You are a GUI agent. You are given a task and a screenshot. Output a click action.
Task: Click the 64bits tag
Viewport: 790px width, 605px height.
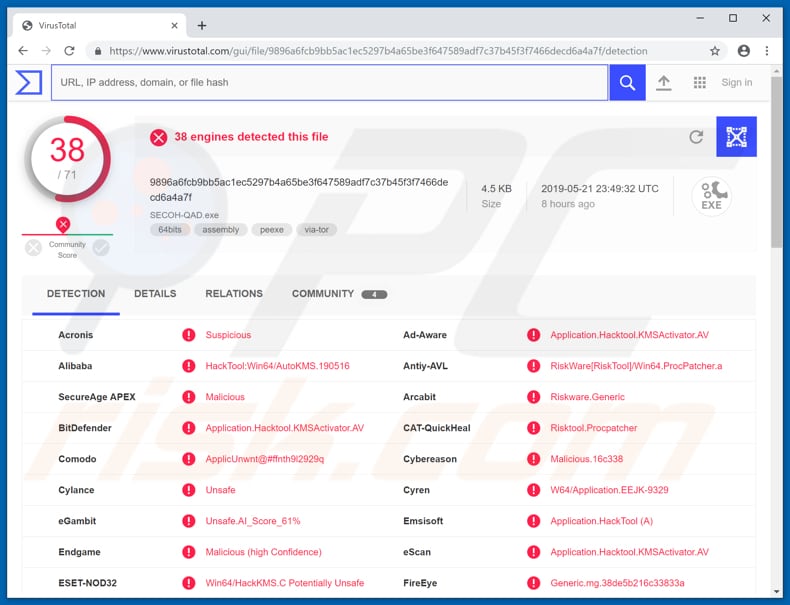pos(170,230)
